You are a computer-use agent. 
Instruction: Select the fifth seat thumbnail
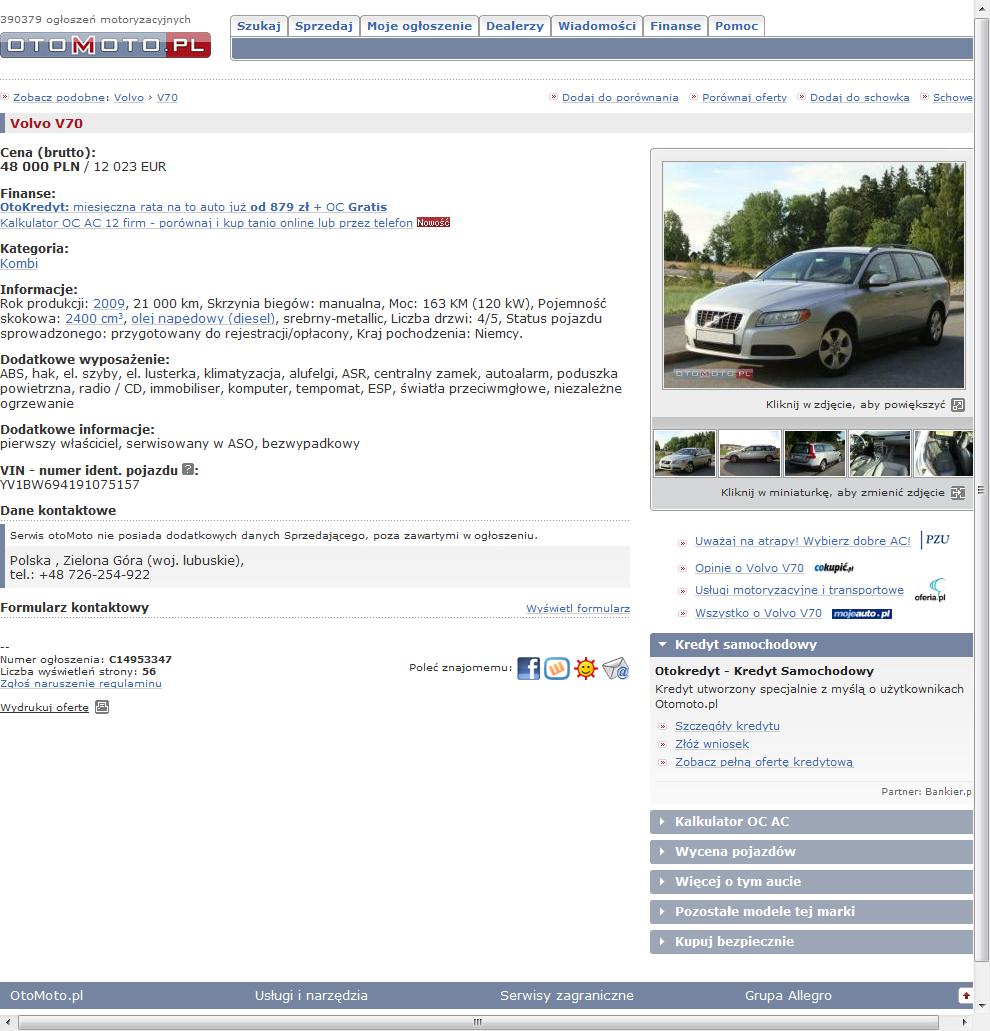[943, 453]
